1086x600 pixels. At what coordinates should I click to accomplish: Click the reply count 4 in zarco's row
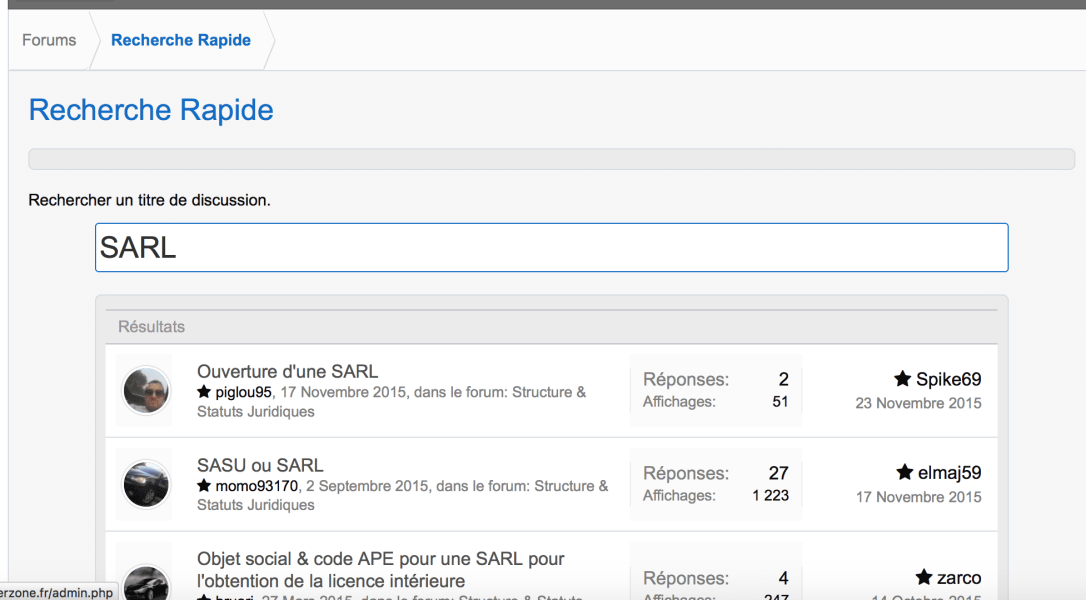pos(783,578)
